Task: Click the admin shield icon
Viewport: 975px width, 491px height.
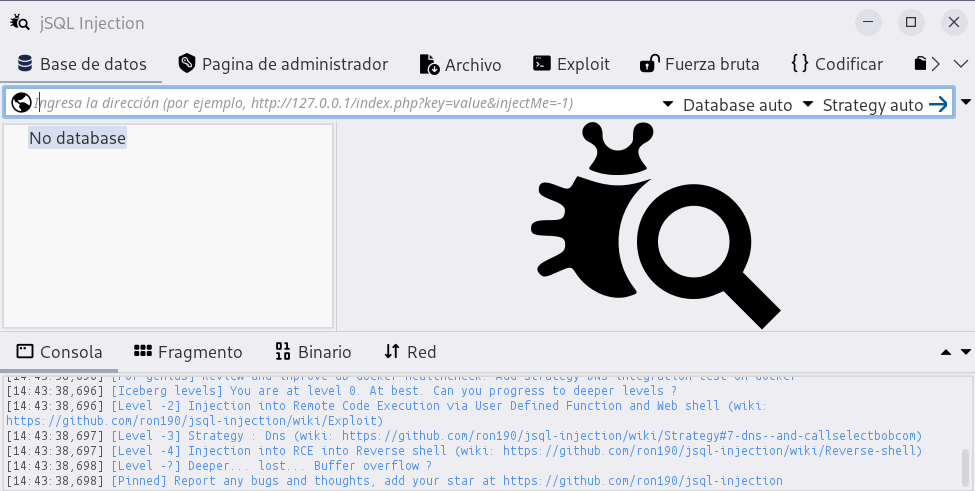Action: [x=187, y=63]
